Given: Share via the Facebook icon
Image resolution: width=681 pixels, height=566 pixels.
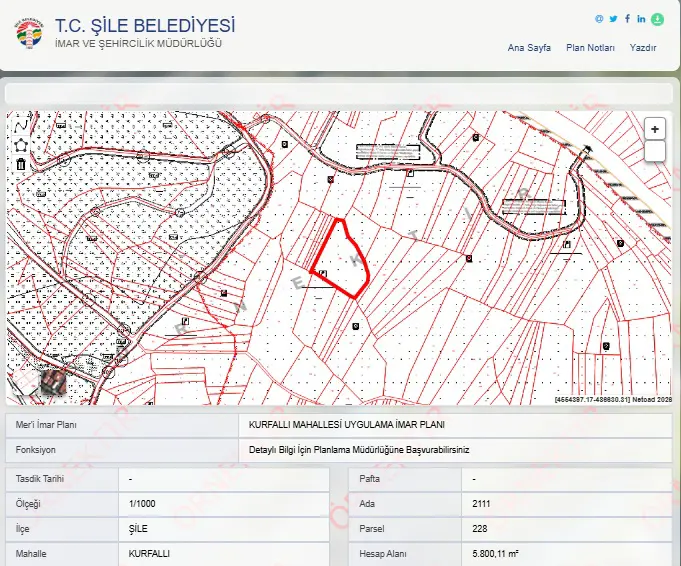Looking at the screenshot, I should point(627,18).
